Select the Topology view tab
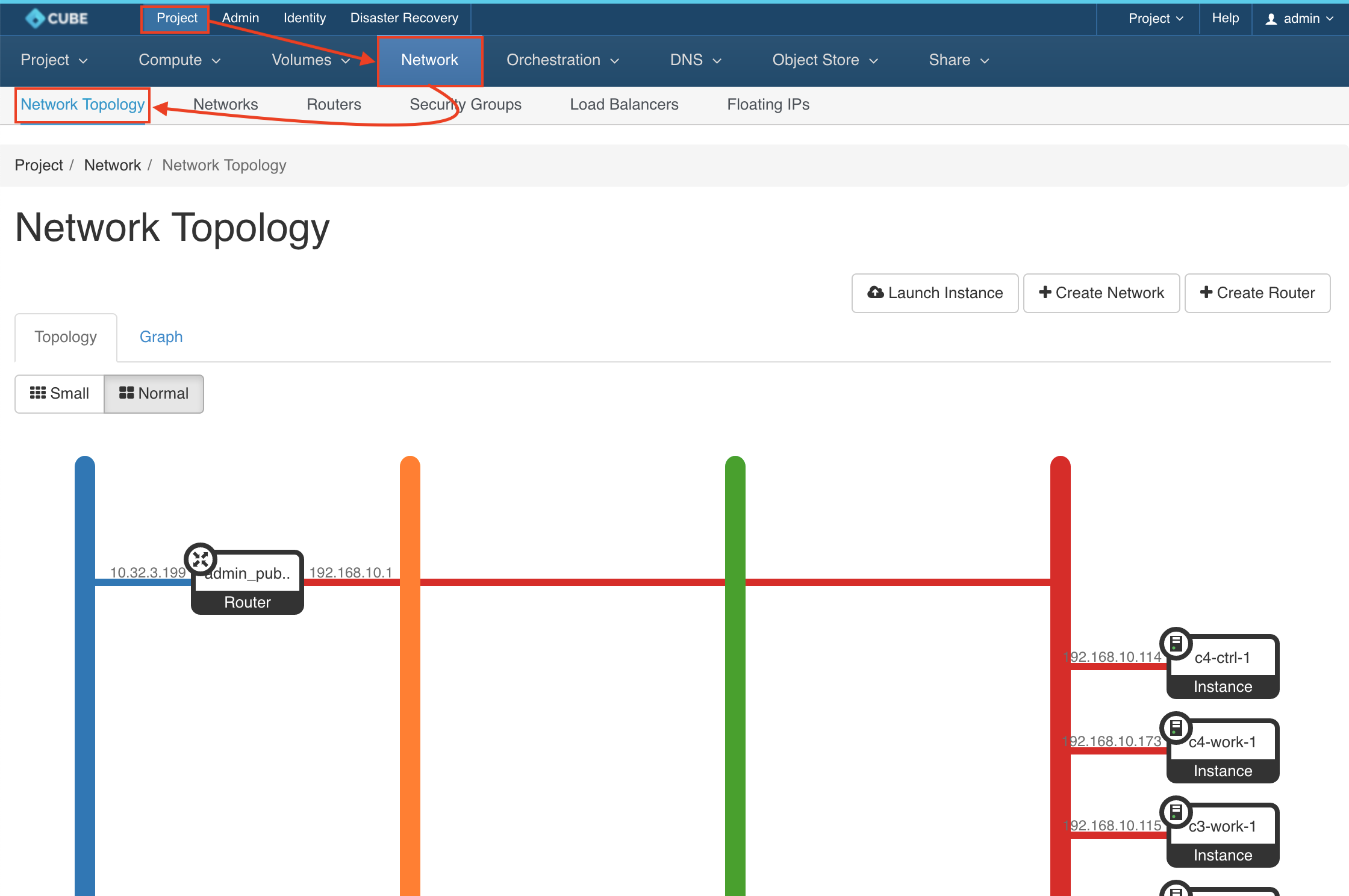The image size is (1349, 896). [x=66, y=337]
